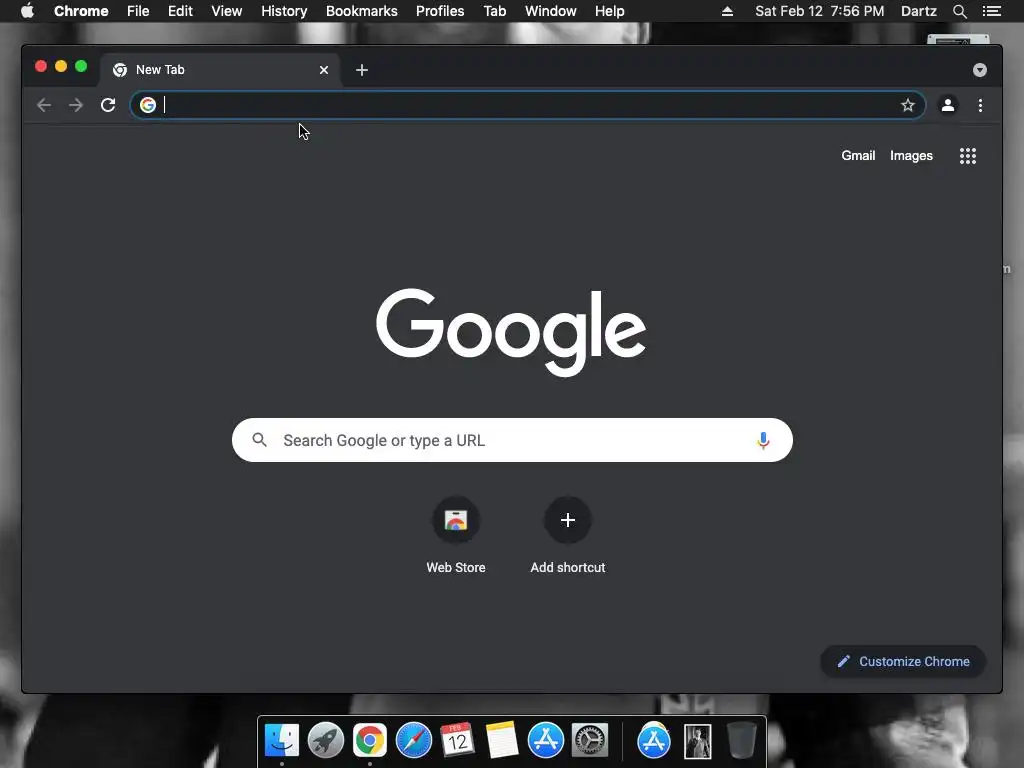Focus the address bar field

click(x=528, y=105)
